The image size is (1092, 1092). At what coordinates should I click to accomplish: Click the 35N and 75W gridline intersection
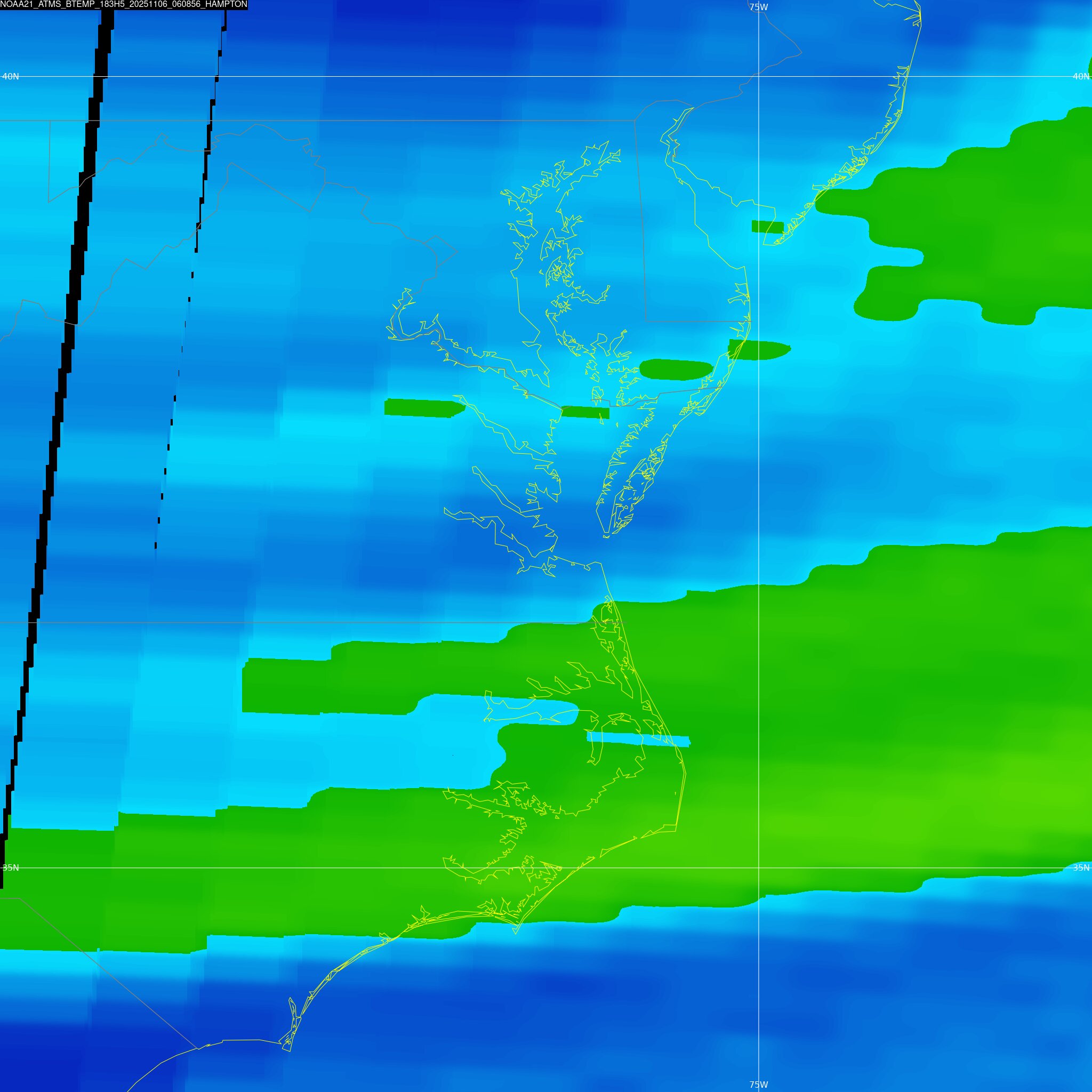coord(759,868)
